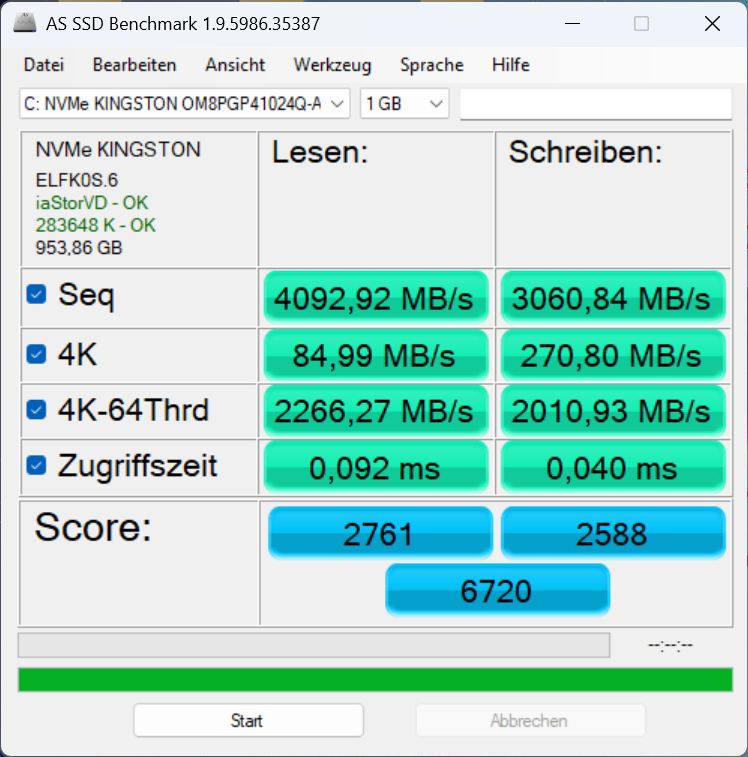
Task: Open the Werkzeug menu
Action: point(333,65)
